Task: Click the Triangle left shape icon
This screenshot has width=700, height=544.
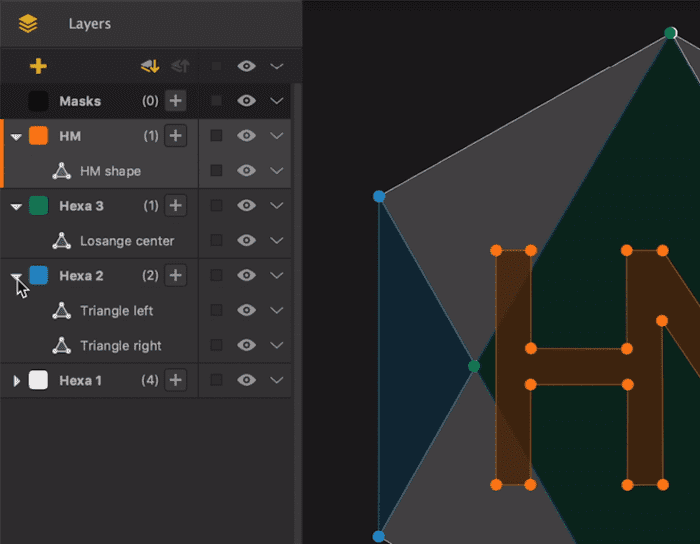Action: pyautogui.click(x=62, y=311)
